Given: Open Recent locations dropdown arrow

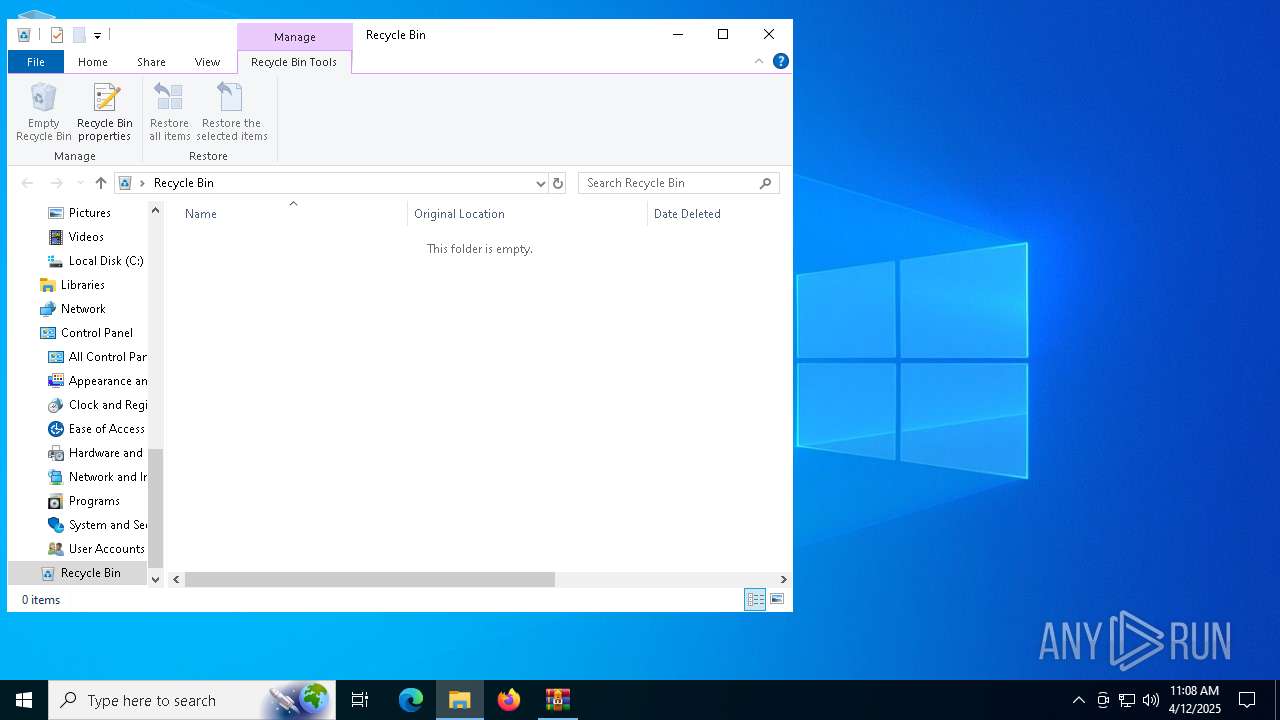Looking at the screenshot, I should click(x=80, y=183).
